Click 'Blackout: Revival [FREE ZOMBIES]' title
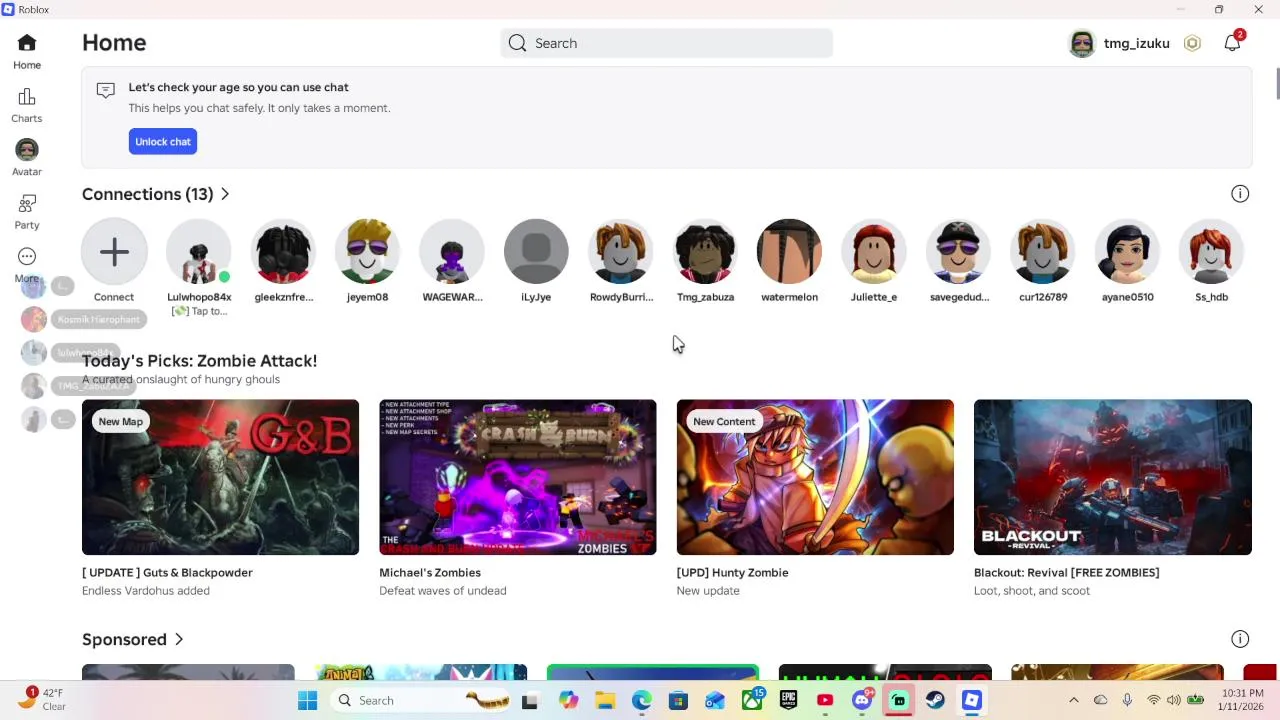 coord(1067,573)
